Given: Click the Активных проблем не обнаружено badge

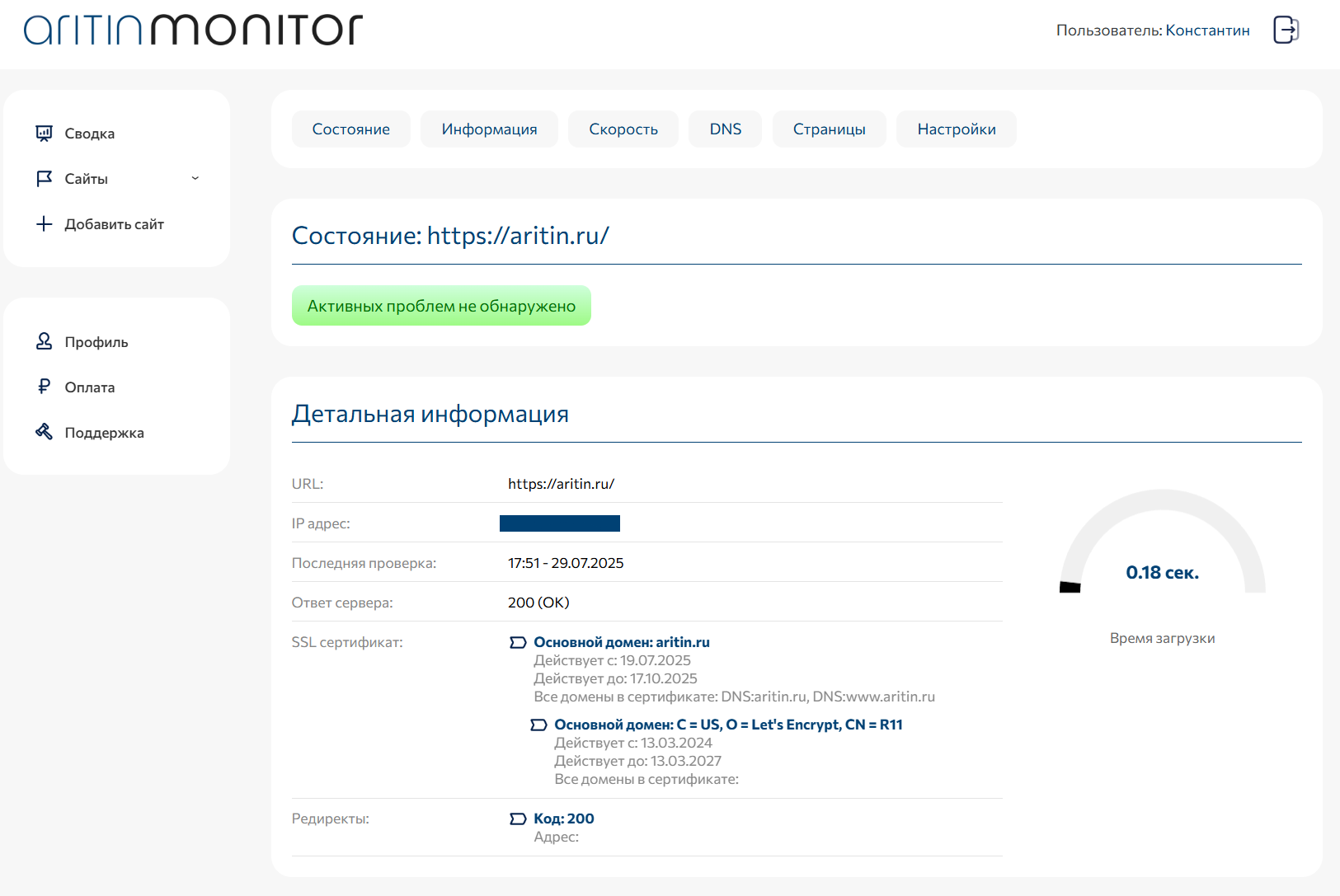Looking at the screenshot, I should point(441,306).
